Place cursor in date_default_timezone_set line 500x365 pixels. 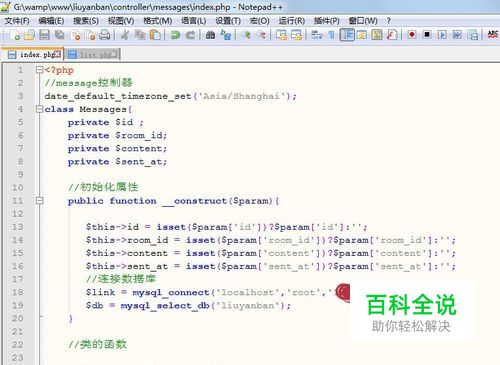point(170,96)
